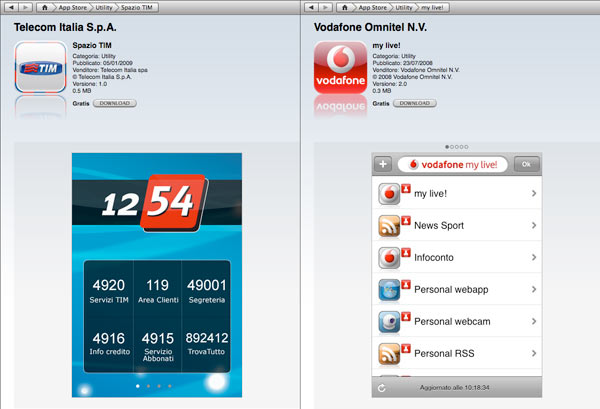Open home in the my live! window
Screen dimensions: 600x409
tap(344, 7)
